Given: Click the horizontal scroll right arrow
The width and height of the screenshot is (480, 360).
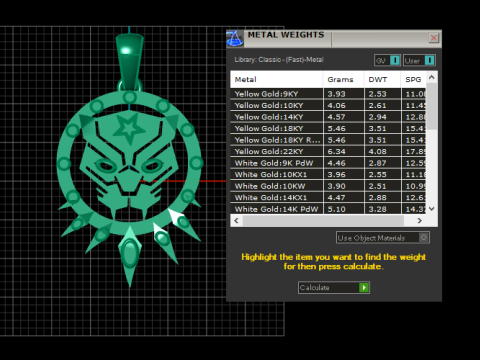Looking at the screenshot, I should point(420,220).
